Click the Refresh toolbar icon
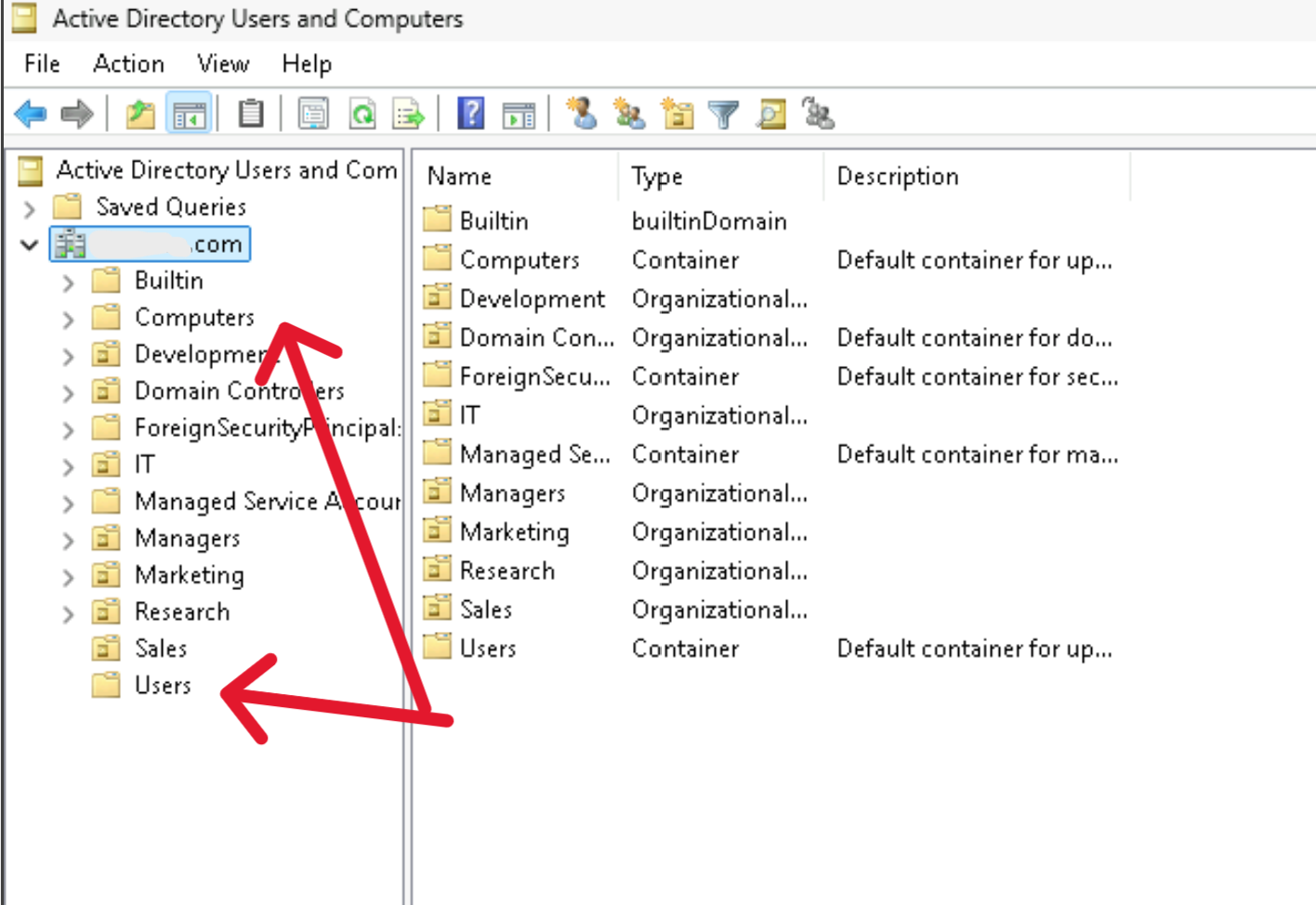The height and width of the screenshot is (905, 1316). (362, 114)
